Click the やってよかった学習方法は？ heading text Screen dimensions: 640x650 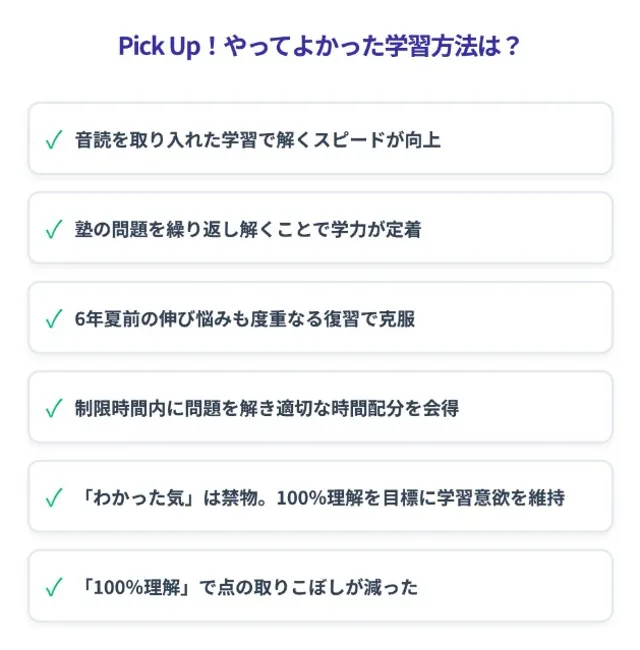[x=372, y=46]
